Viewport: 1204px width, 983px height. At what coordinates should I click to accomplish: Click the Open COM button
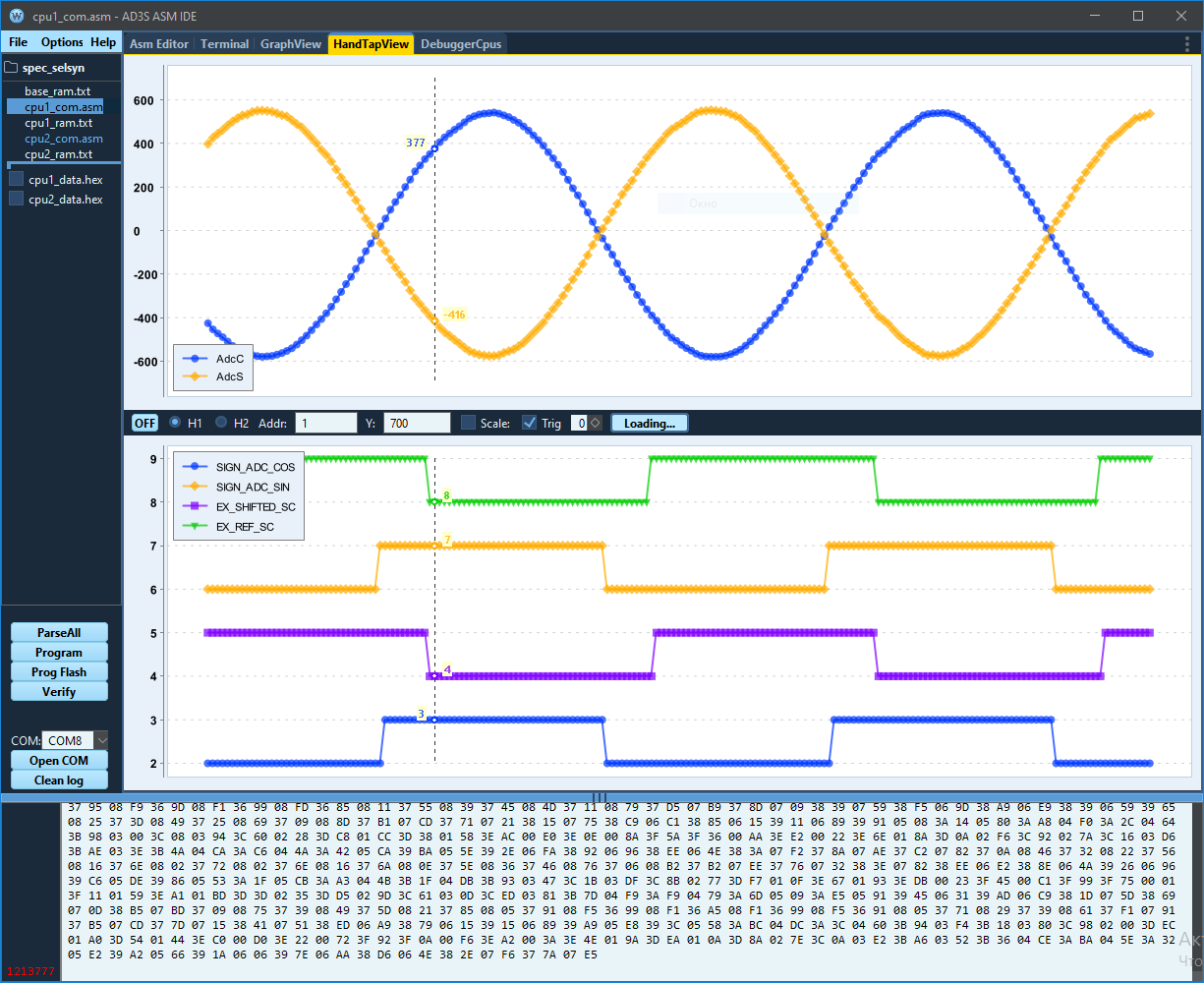[59, 760]
